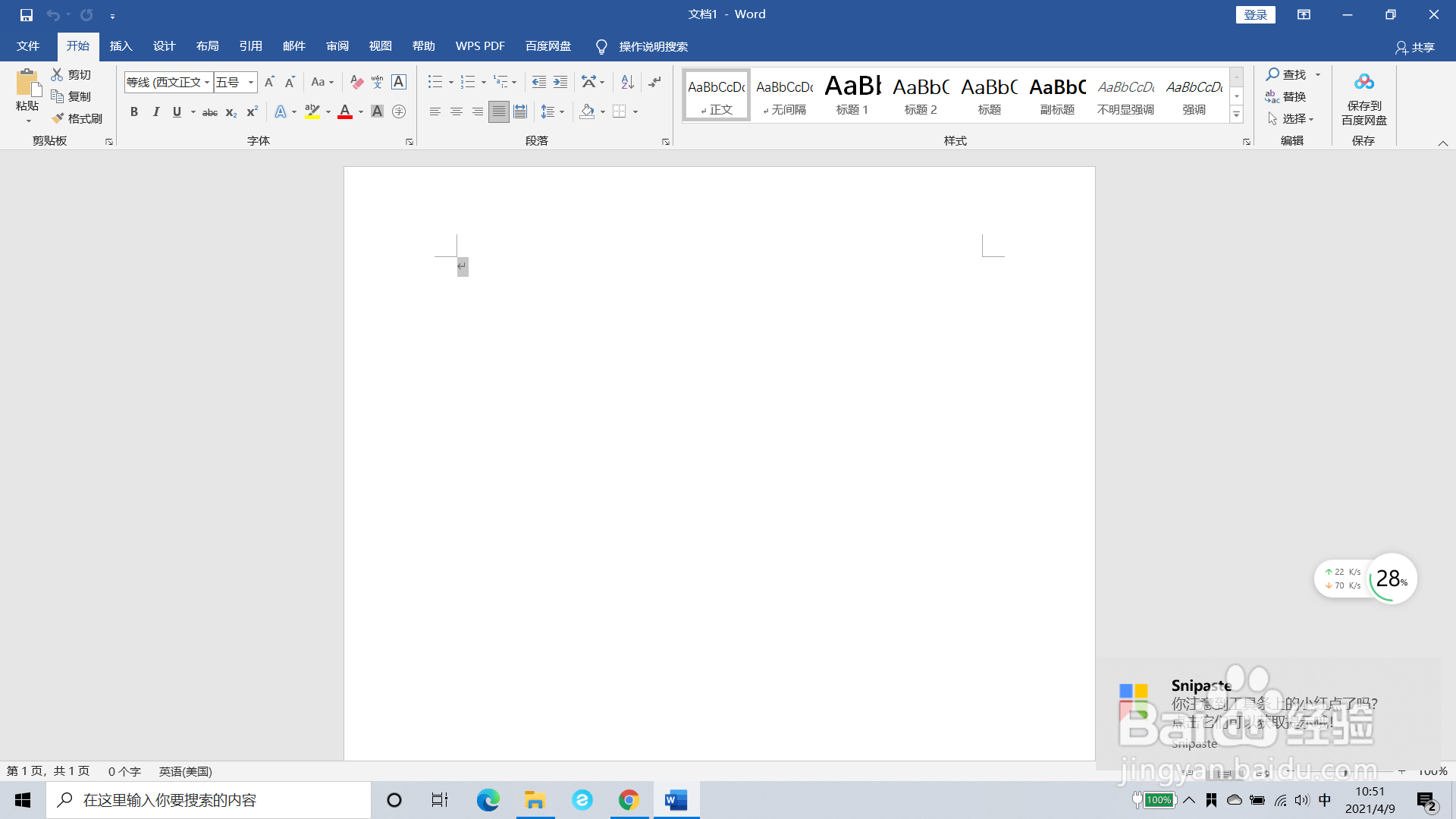Screen dimensions: 1456x819
Task: Increase font size with the grow font icon
Action: click(269, 82)
